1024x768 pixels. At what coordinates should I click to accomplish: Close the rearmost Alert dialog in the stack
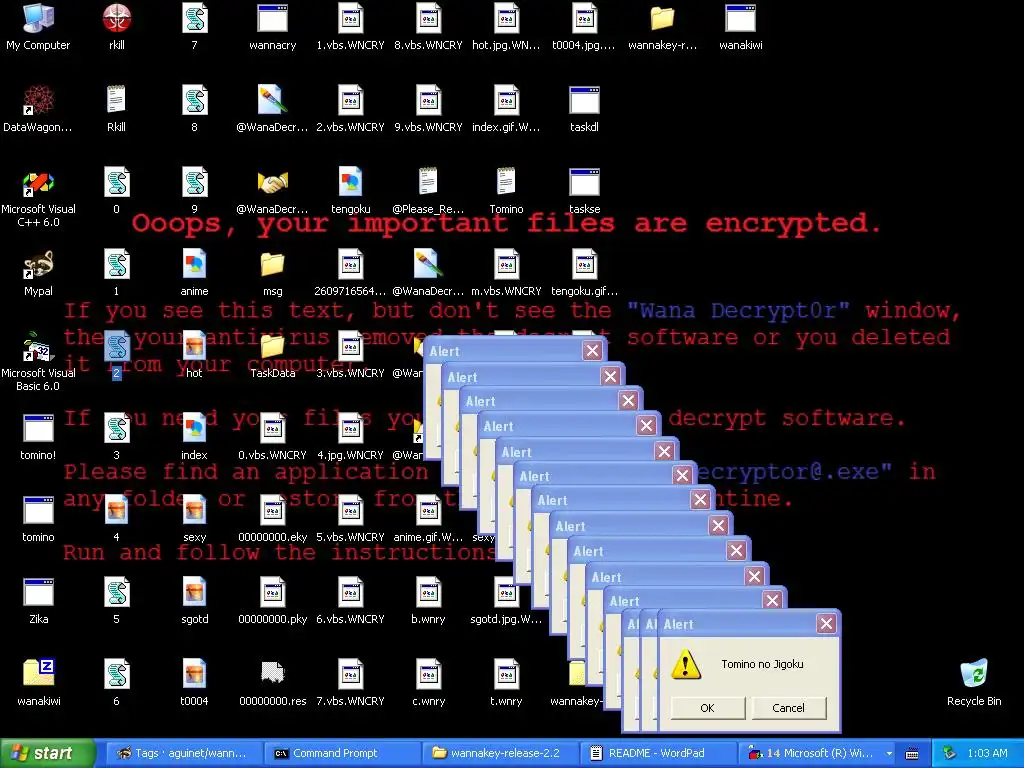[592, 351]
